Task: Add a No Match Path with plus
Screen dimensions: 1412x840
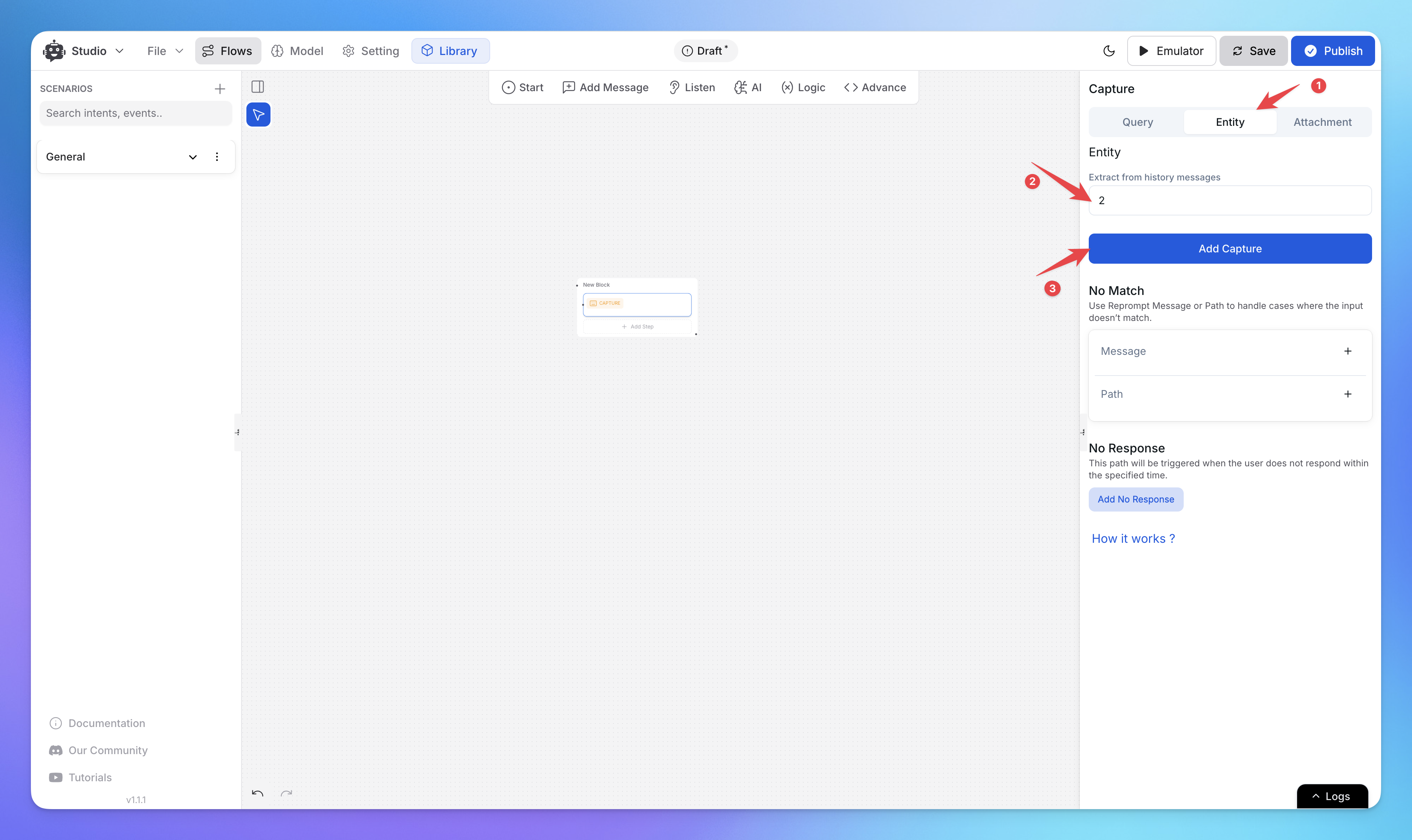Action: (1348, 394)
